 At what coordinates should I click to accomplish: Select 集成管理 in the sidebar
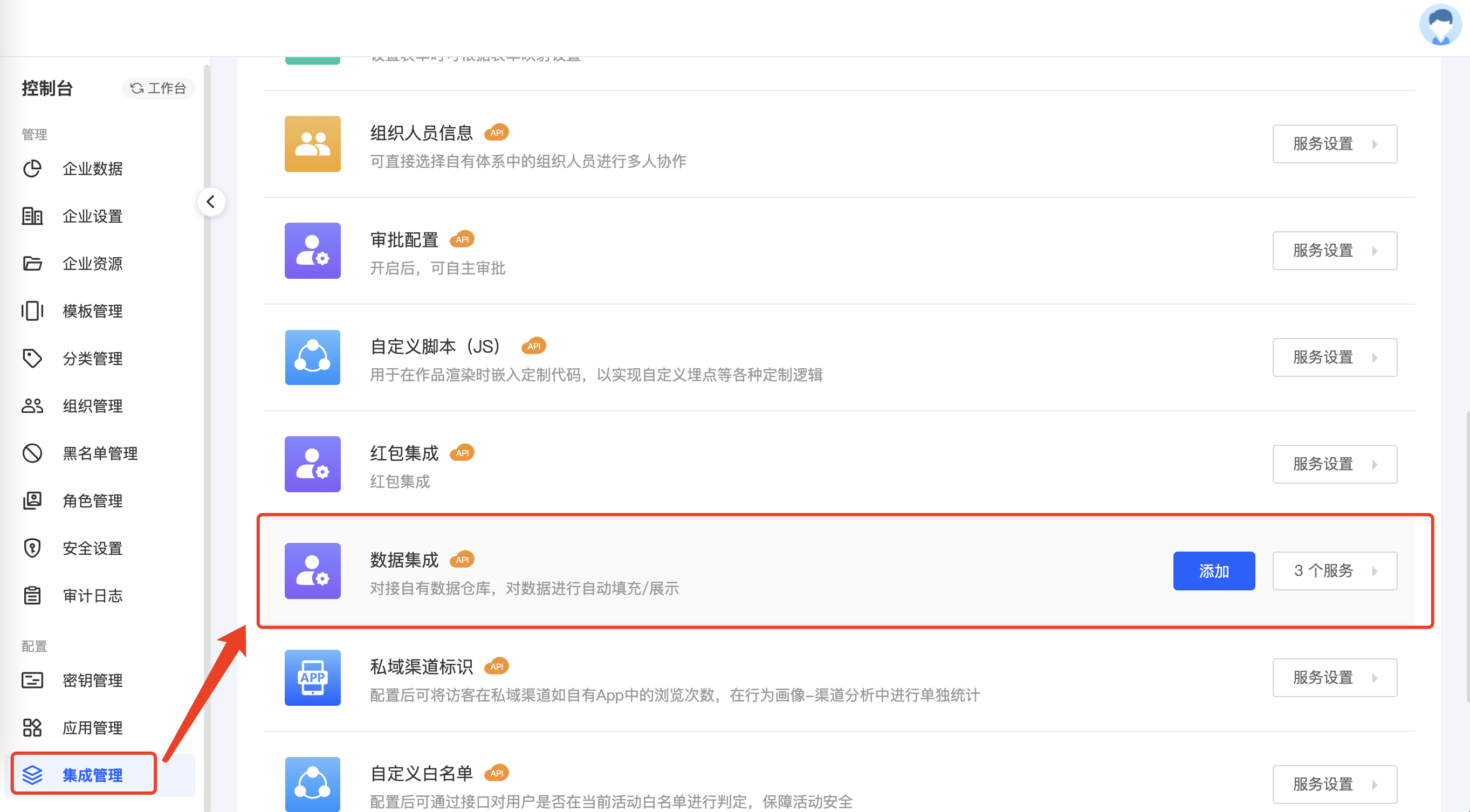pyautogui.click(x=85, y=774)
